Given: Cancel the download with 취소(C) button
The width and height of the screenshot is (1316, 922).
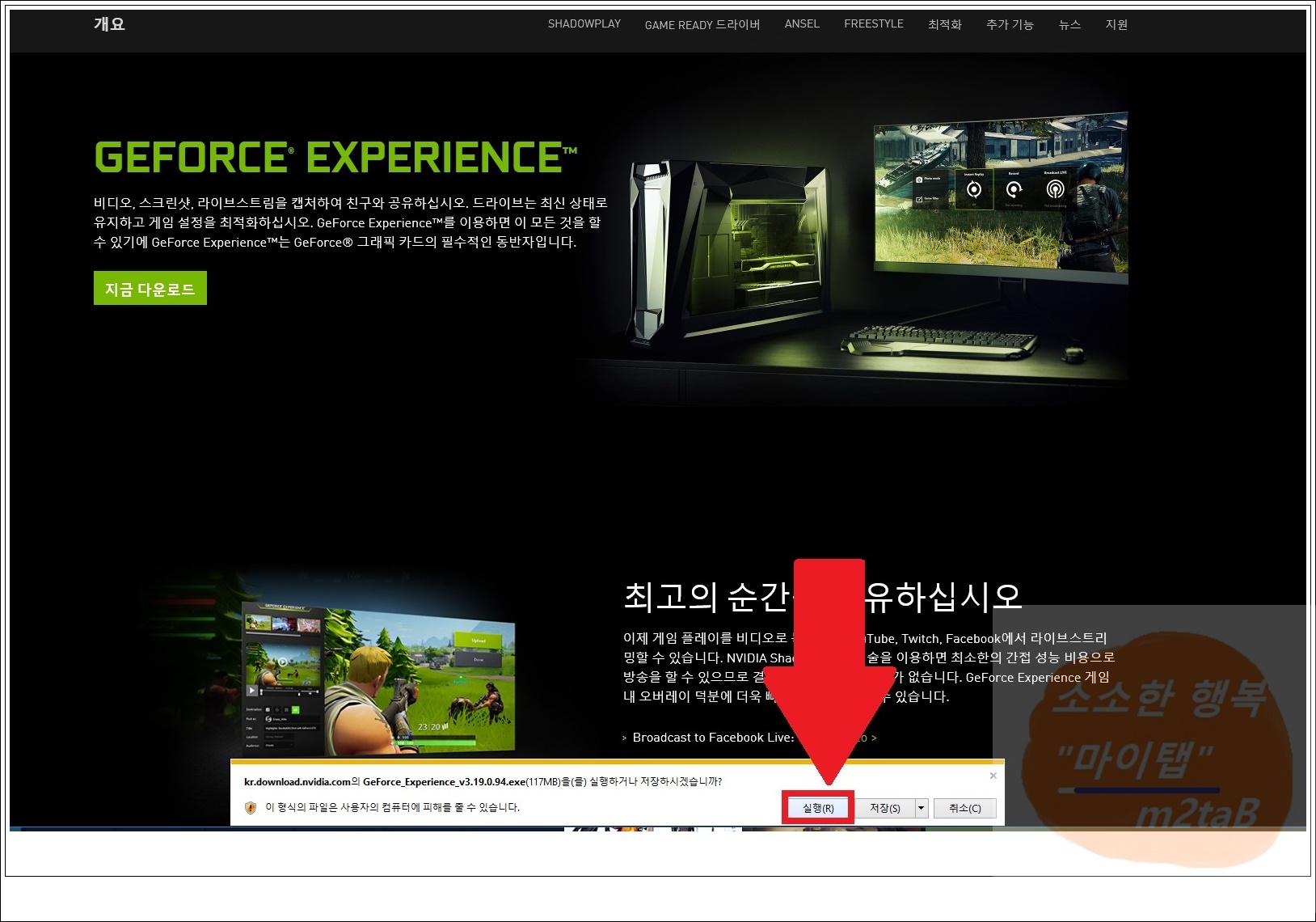Looking at the screenshot, I should coord(964,808).
